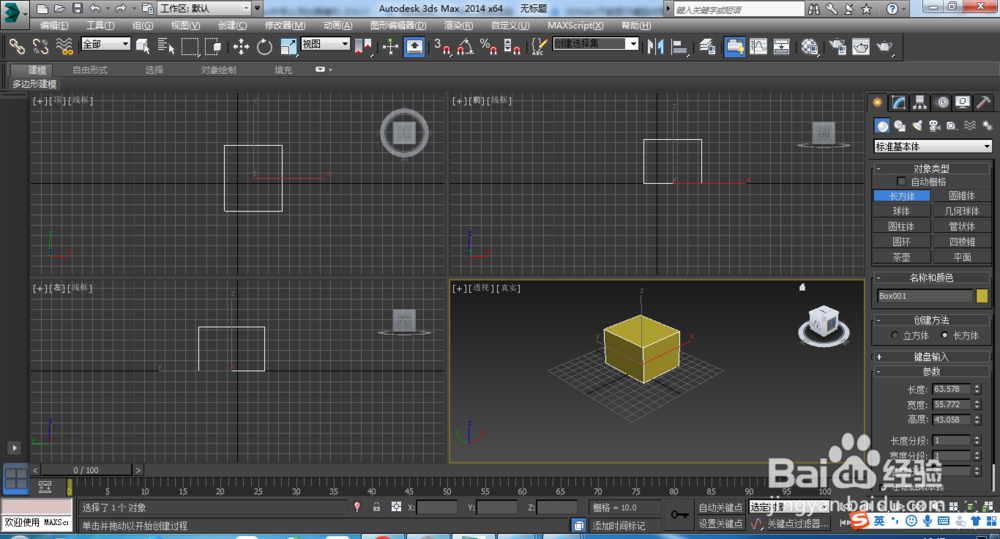The image size is (1000, 539).
Task: Open the 全部 selection filter dropdown
Action: (105, 44)
